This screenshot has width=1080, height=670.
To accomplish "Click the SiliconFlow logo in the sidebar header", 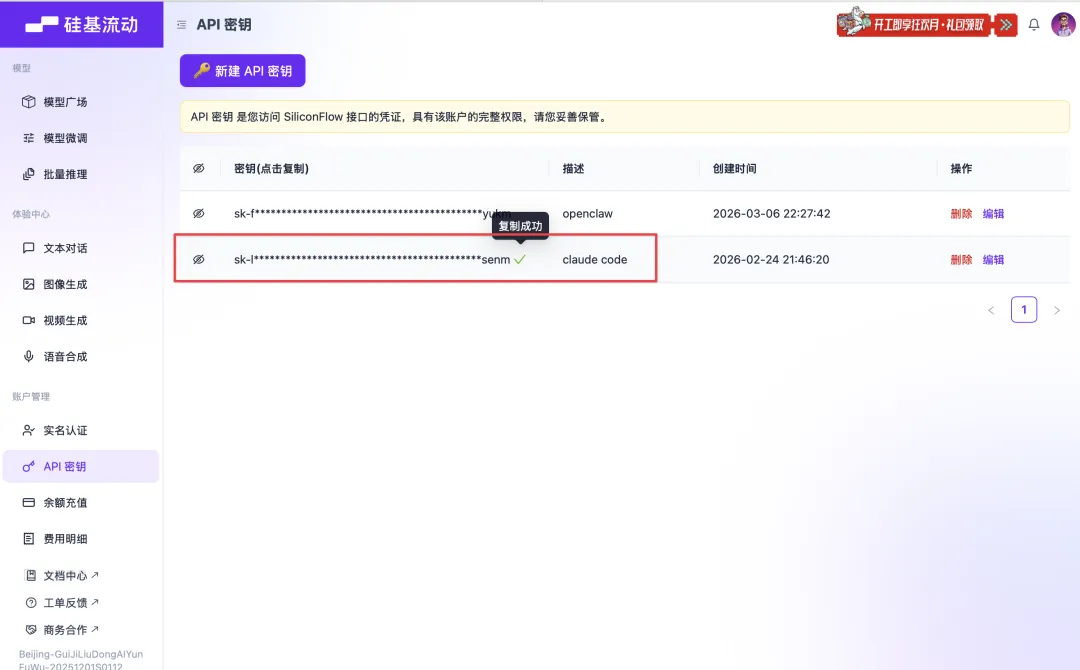I will click(81, 24).
